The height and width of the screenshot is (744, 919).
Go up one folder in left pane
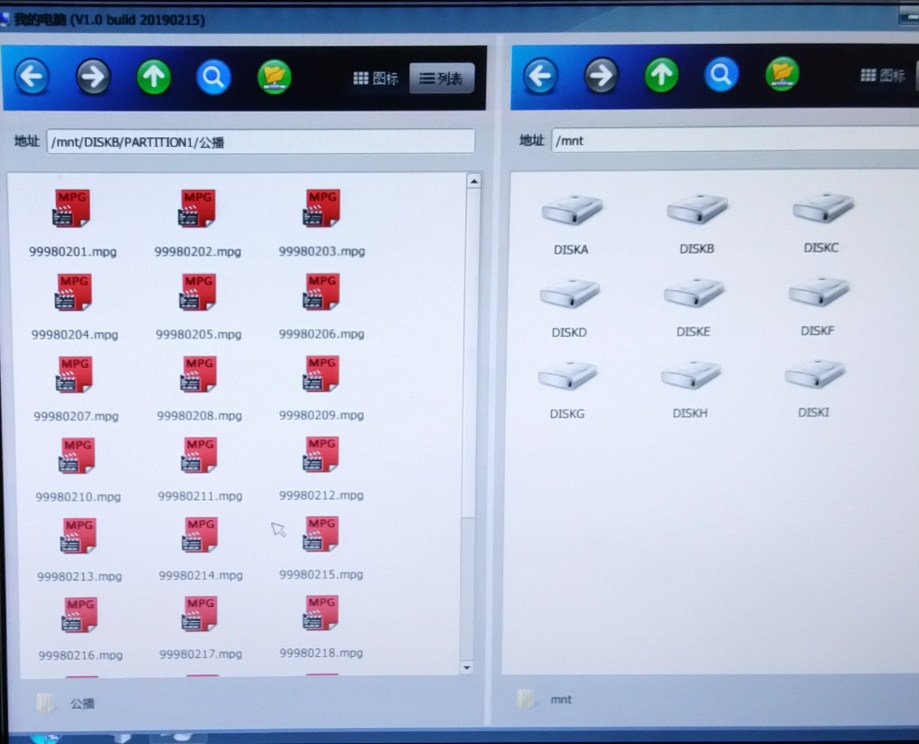point(154,77)
